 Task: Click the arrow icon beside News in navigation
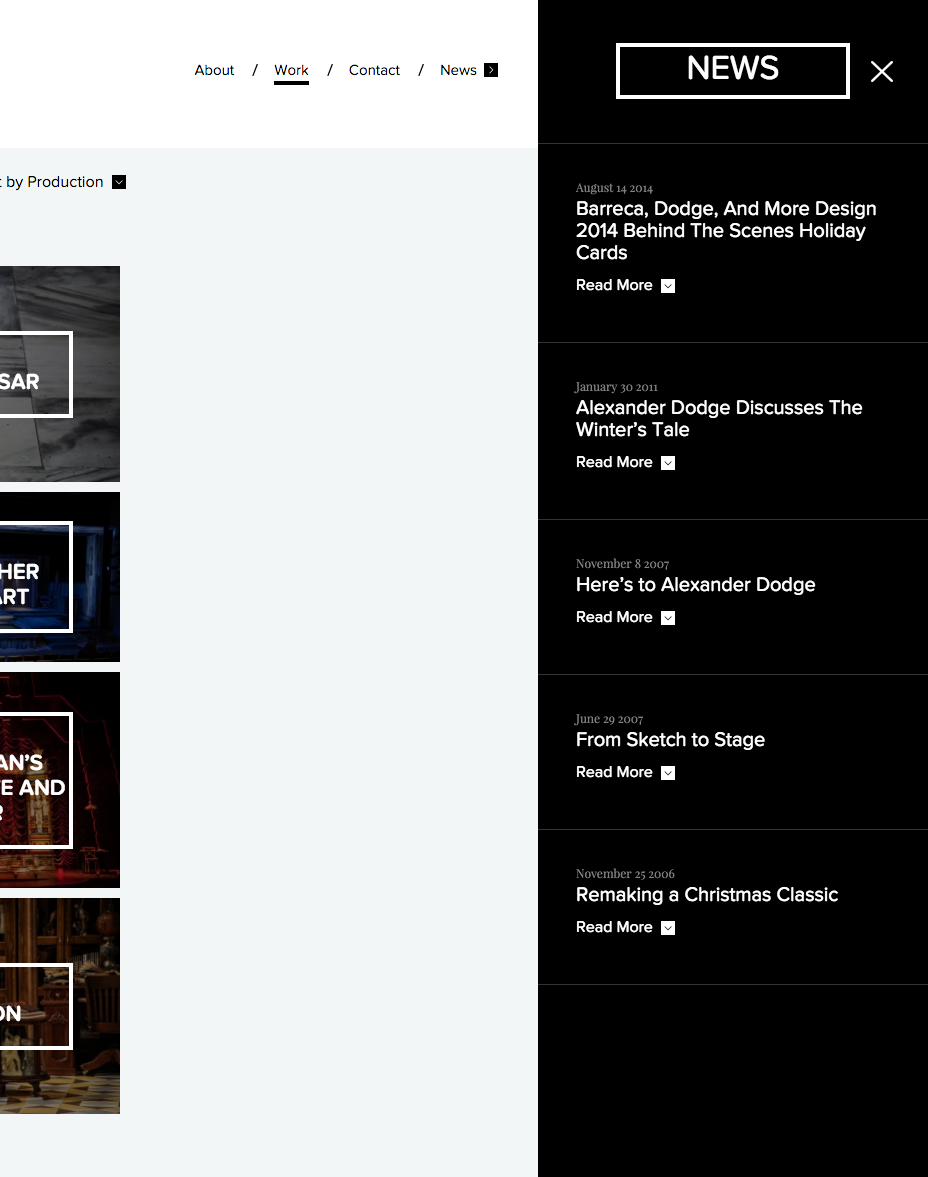point(491,70)
